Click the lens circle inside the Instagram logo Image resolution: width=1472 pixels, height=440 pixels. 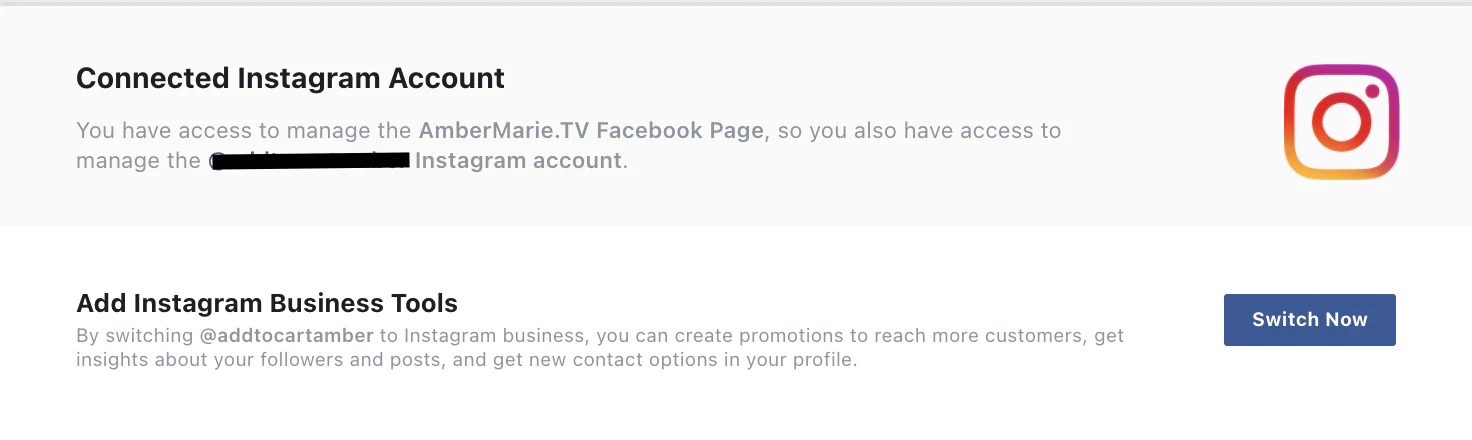click(x=1340, y=122)
